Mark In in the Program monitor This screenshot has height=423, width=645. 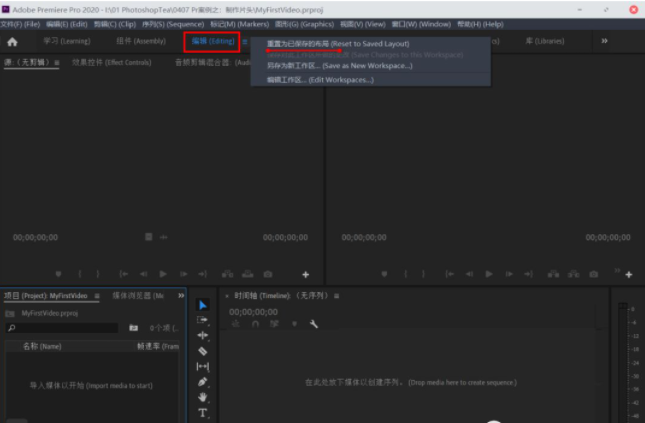pyautogui.click(x=406, y=274)
